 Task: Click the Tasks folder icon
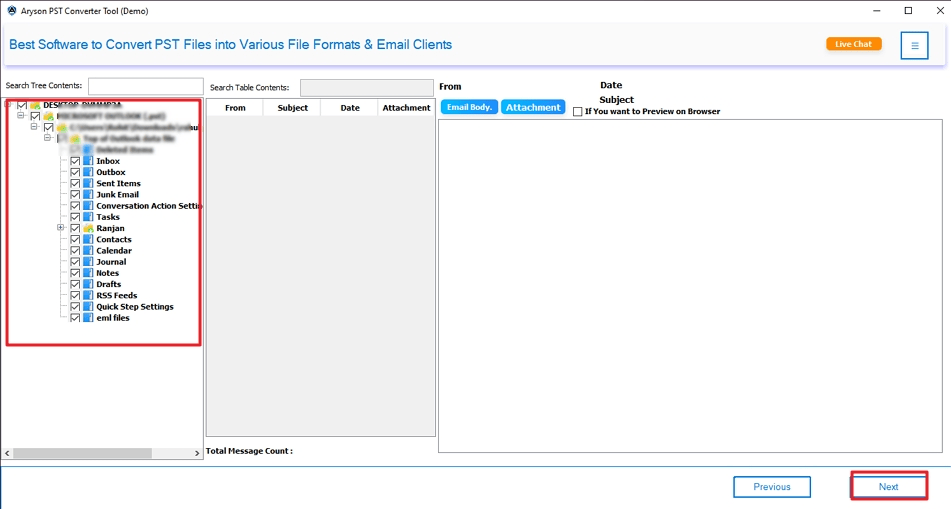[88, 217]
